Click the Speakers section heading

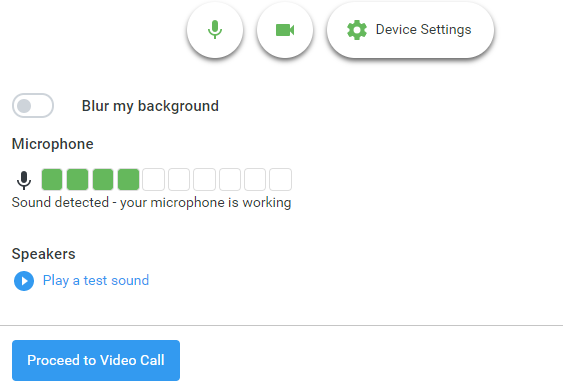click(43, 254)
